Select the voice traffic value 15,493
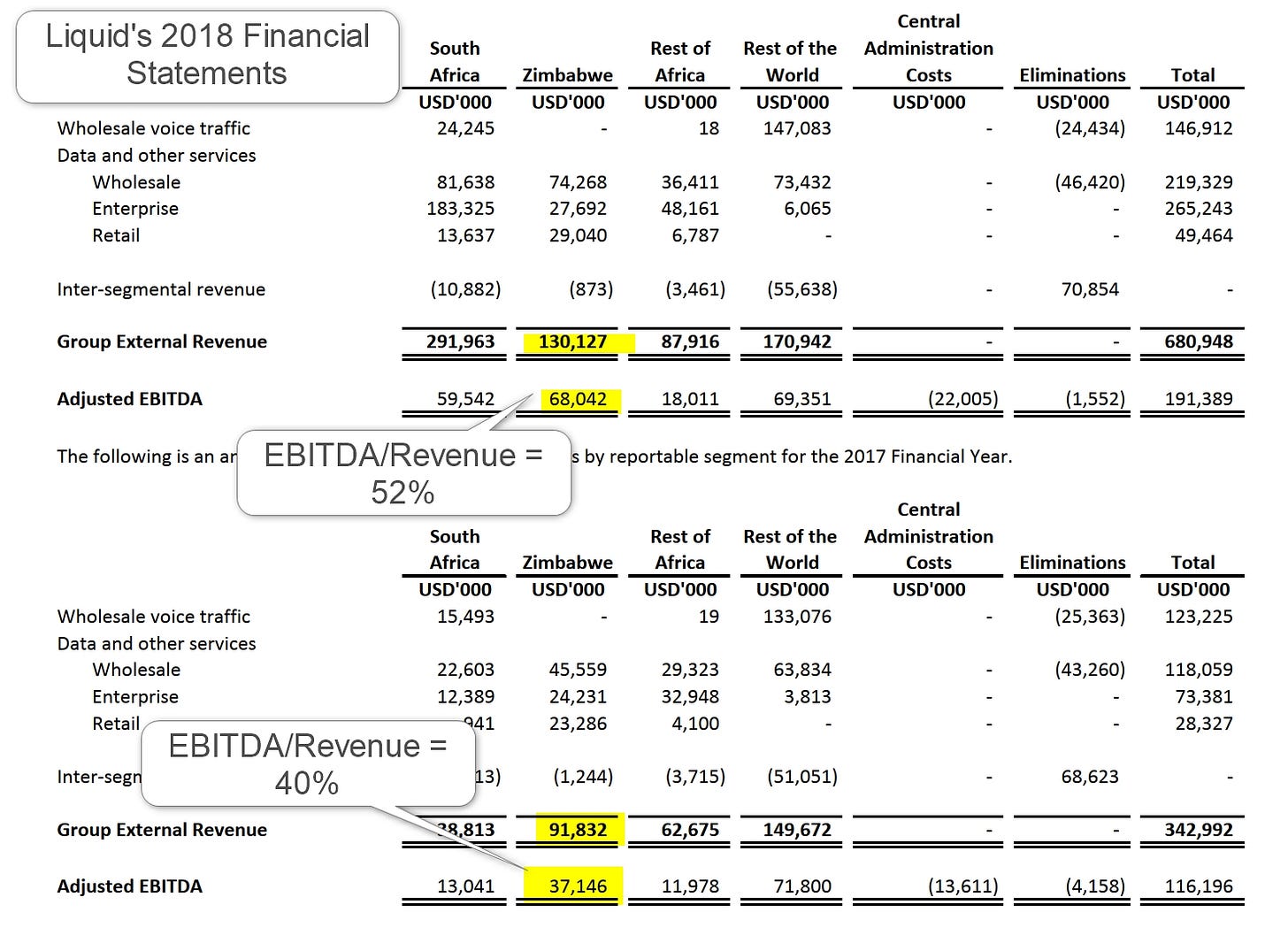Viewport: 1288px width, 943px height. click(x=465, y=617)
